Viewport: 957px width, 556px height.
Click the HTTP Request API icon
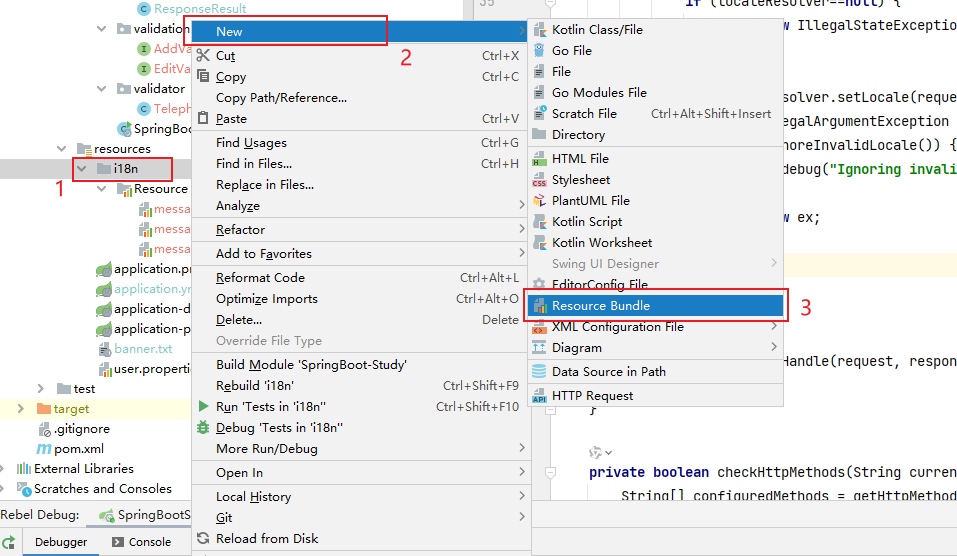click(540, 396)
